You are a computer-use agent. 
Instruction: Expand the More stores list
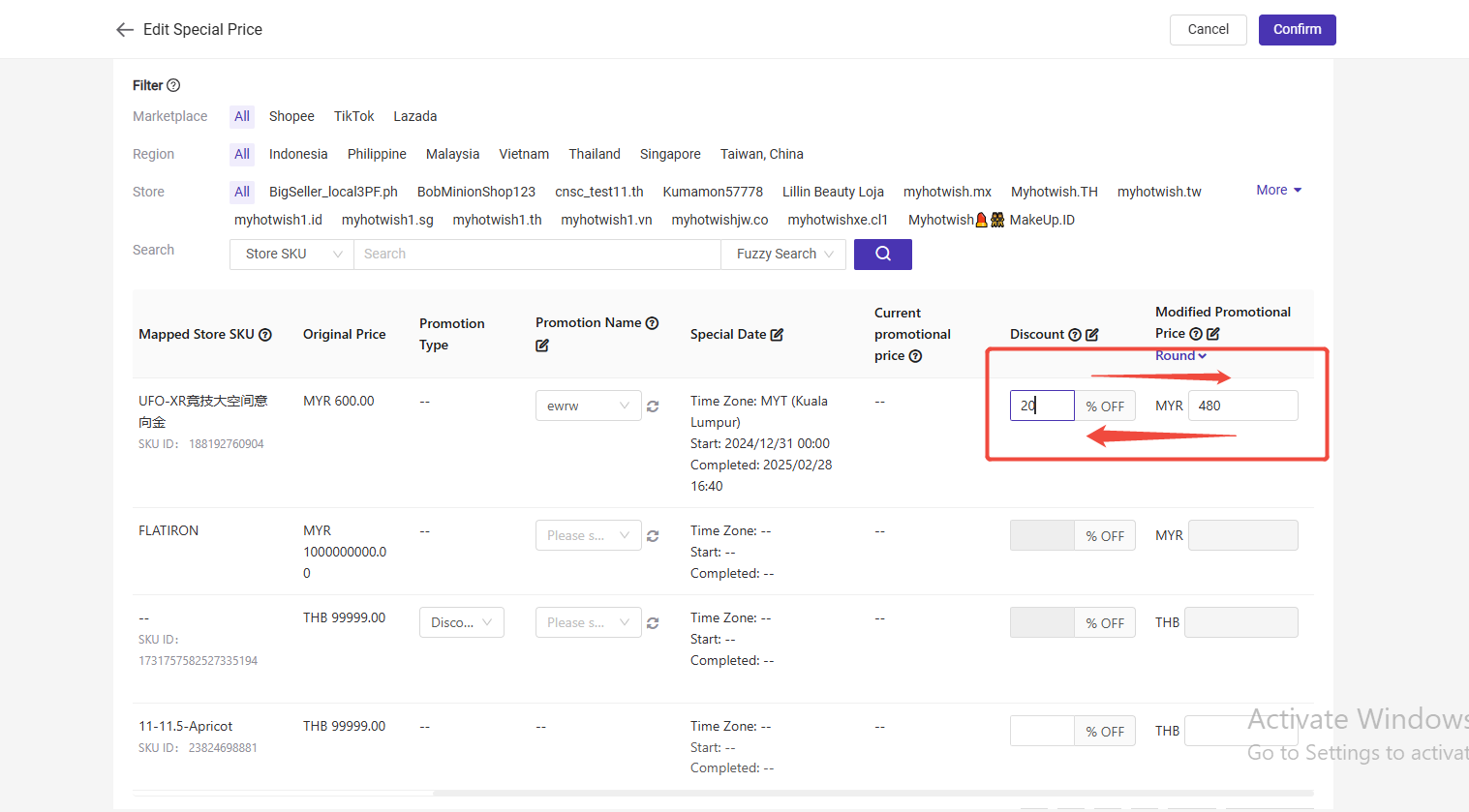1277,190
